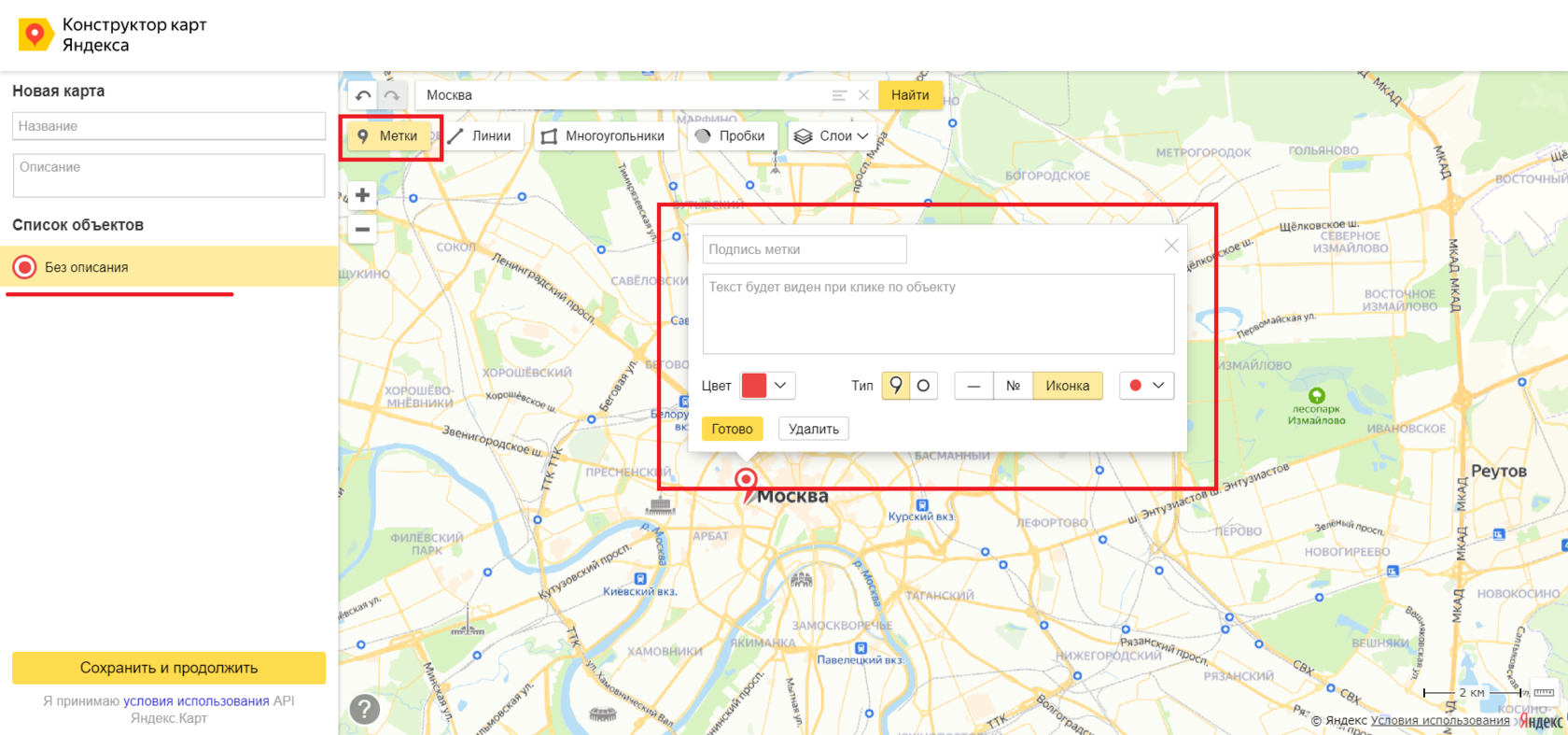This screenshot has height=735, width=1568.
Task: Click the Yandex Map Constructor logo
Action: click(x=113, y=35)
